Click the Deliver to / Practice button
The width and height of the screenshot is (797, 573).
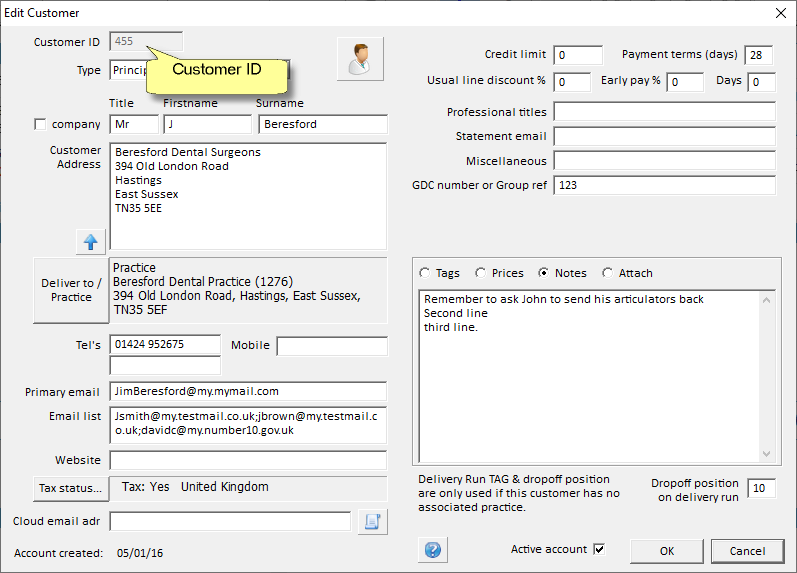click(x=71, y=291)
